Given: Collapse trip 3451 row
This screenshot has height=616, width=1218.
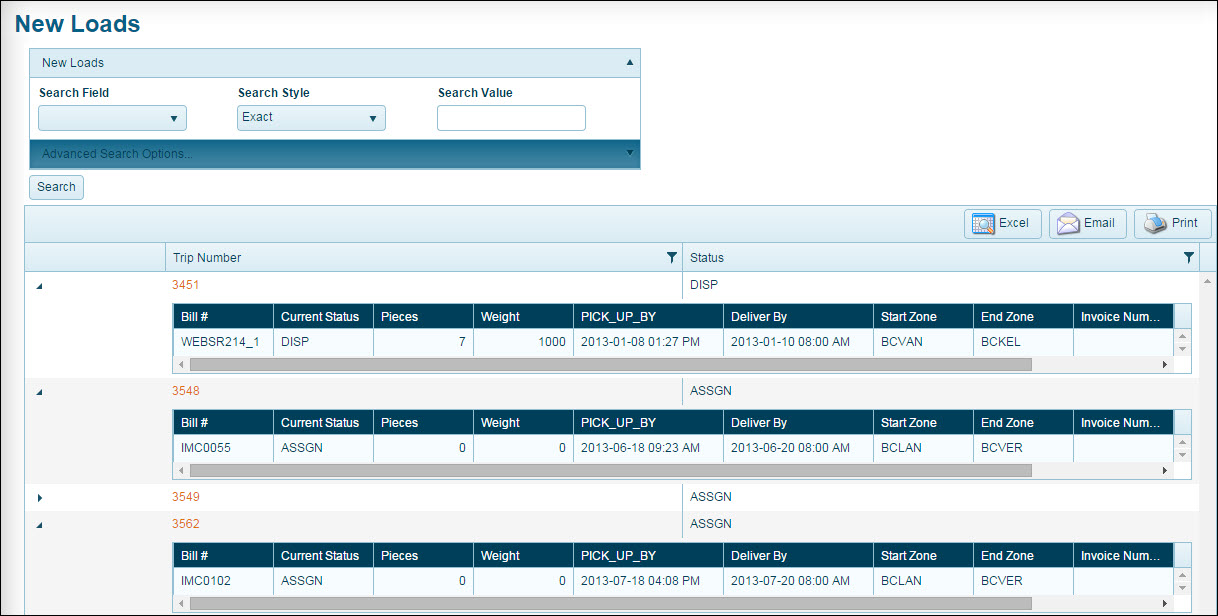Looking at the screenshot, I should pos(40,285).
